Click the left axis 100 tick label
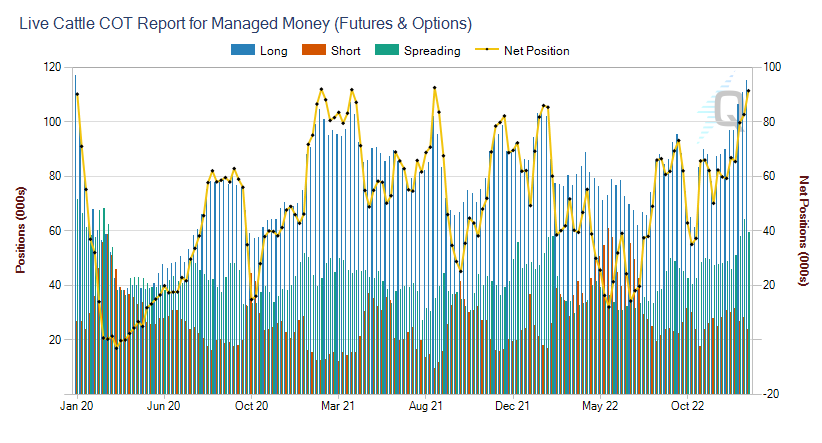This screenshot has height=443, width=822. pos(52,122)
